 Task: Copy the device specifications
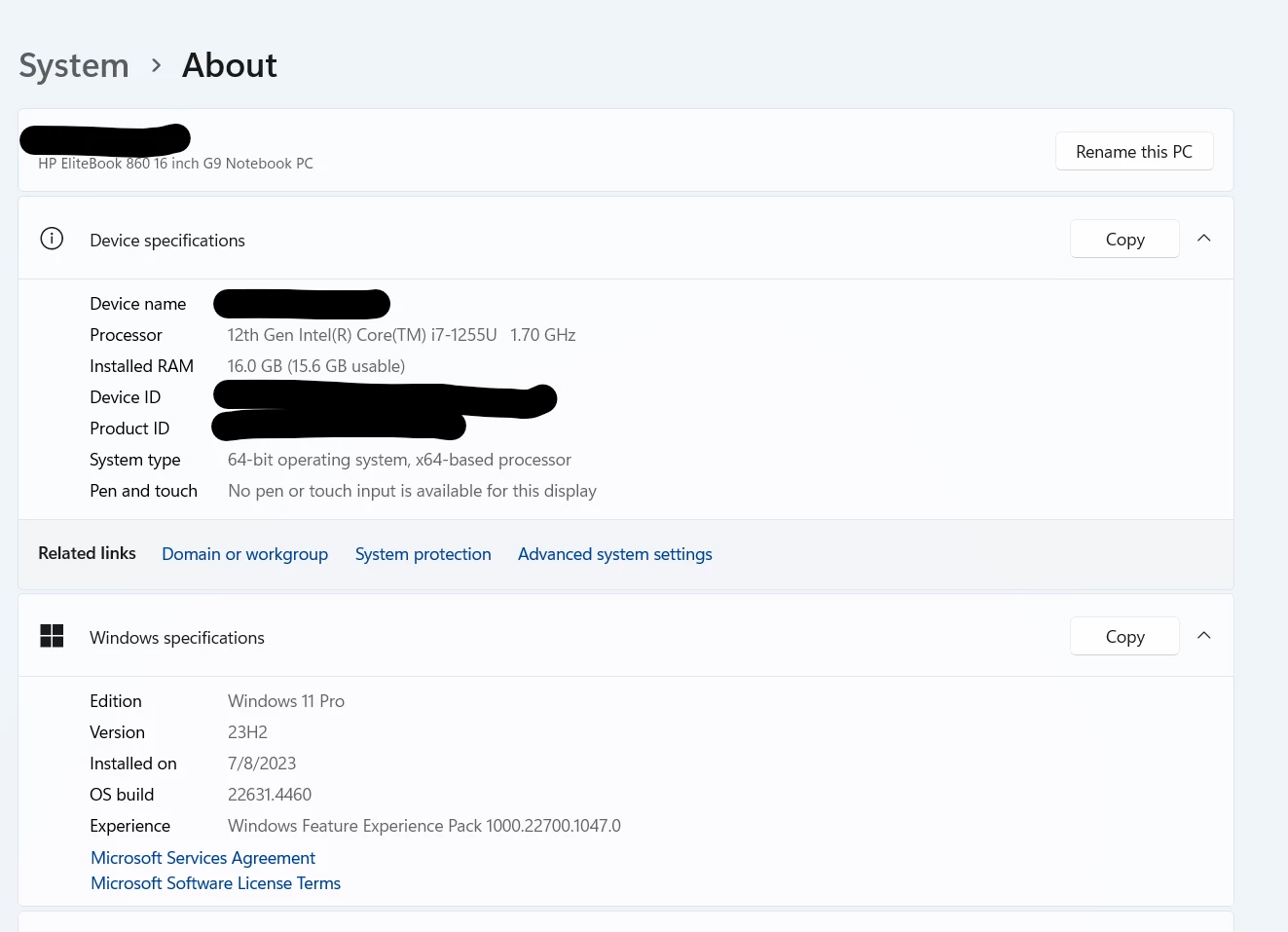pos(1124,239)
